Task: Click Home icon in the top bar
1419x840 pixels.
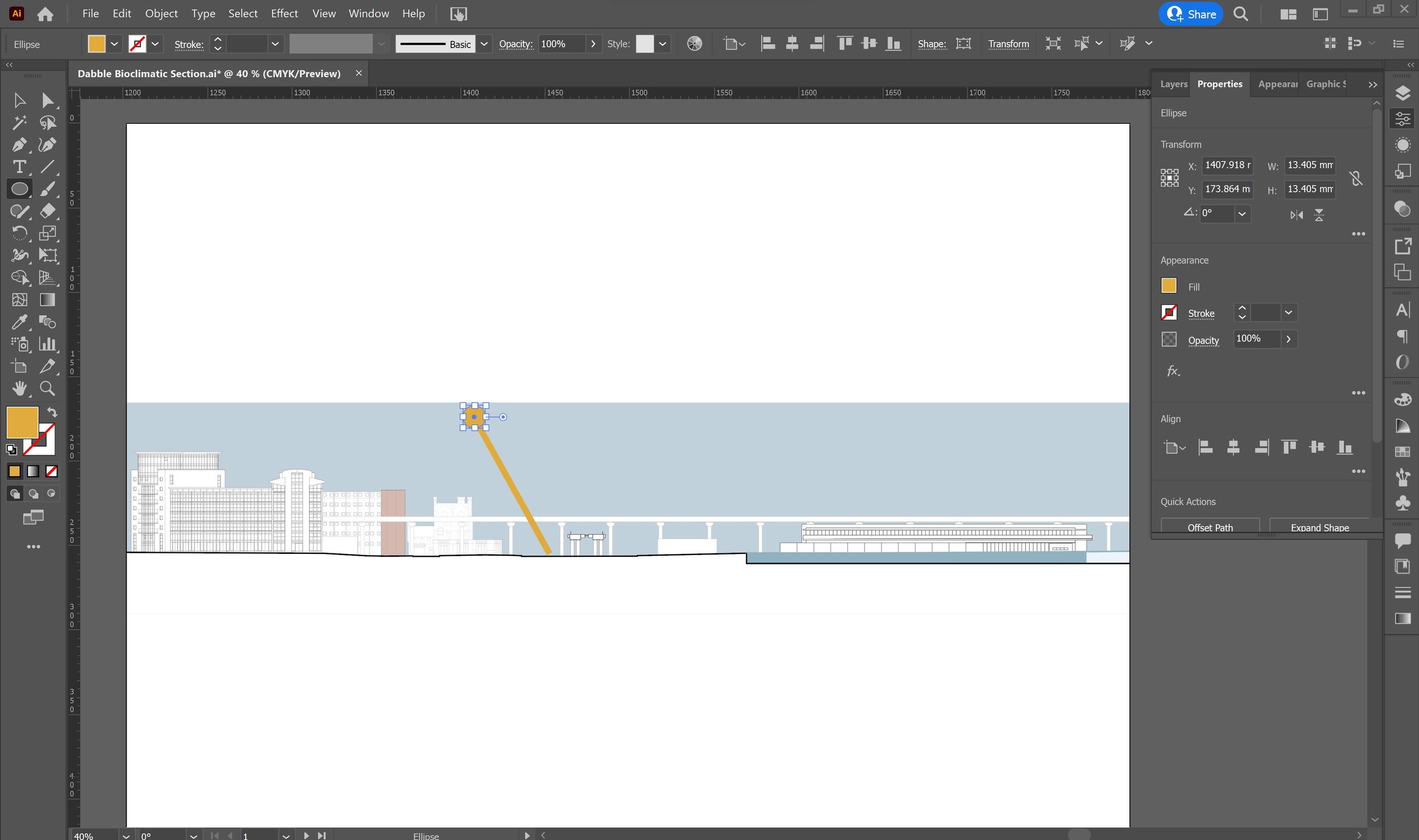Action: pos(45,14)
